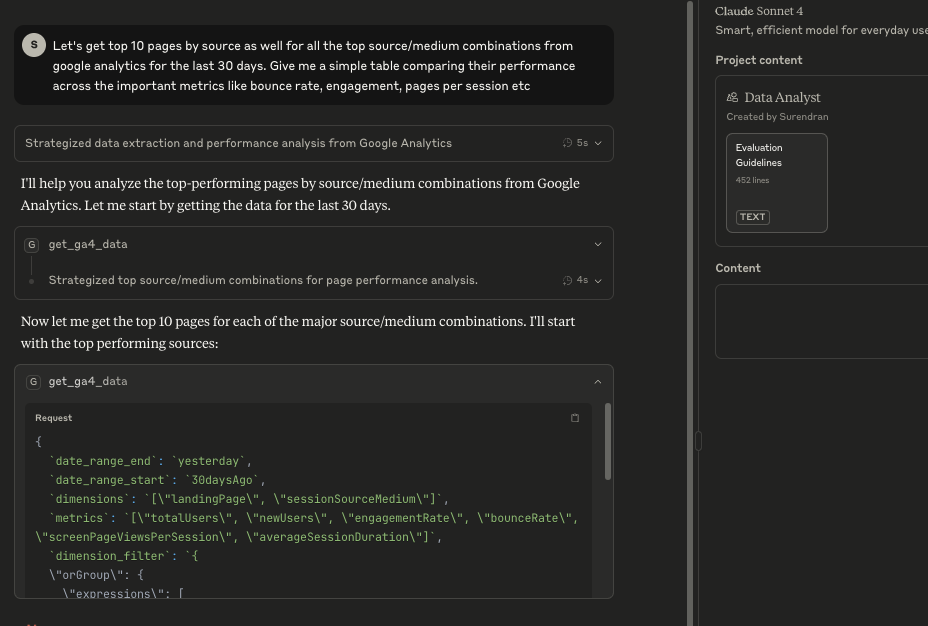Viewport: 928px width, 626px height.
Task: Click the clock icon next to 4s
Action: [x=567, y=280]
